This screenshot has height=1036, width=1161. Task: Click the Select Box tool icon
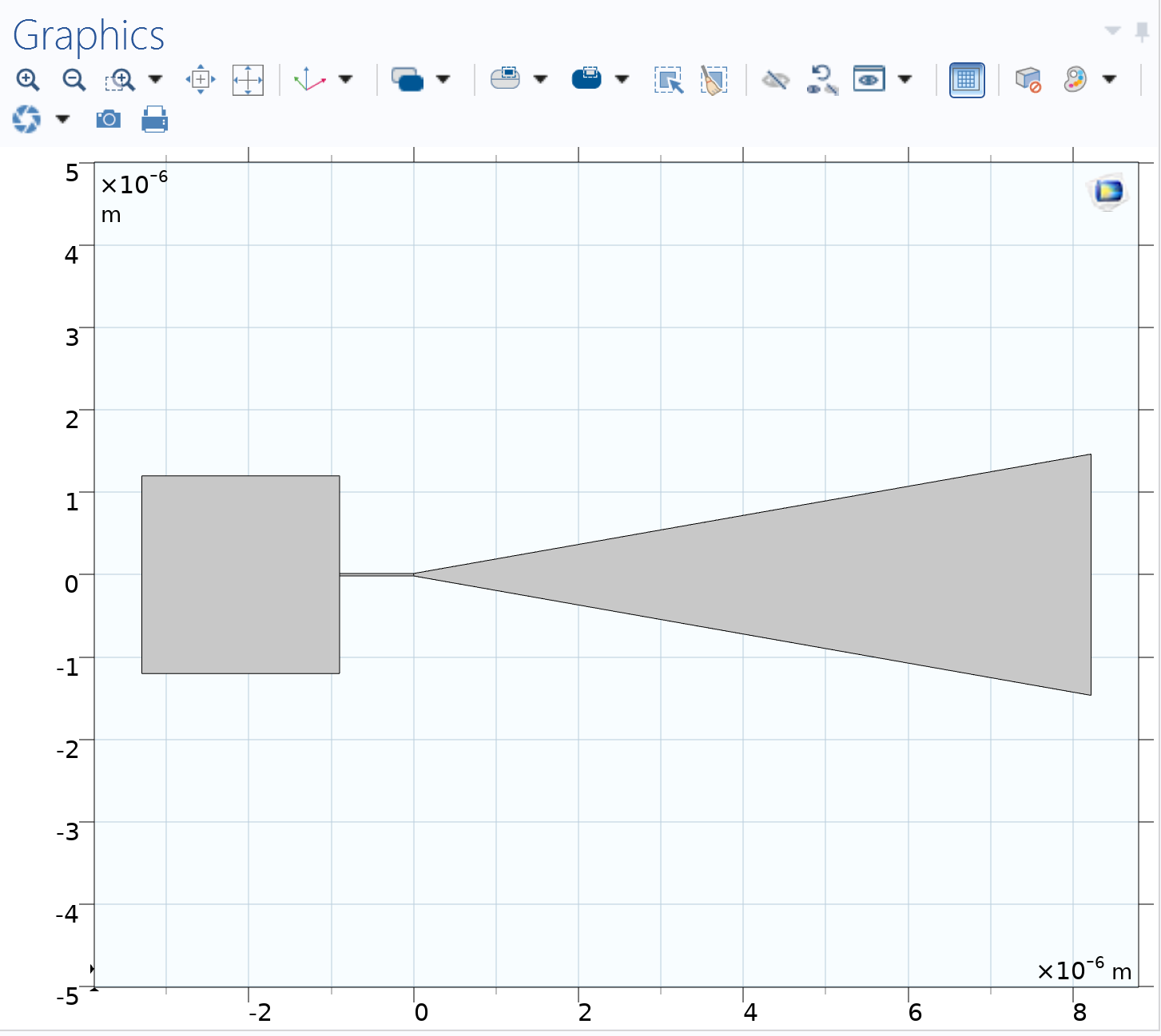coord(668,80)
